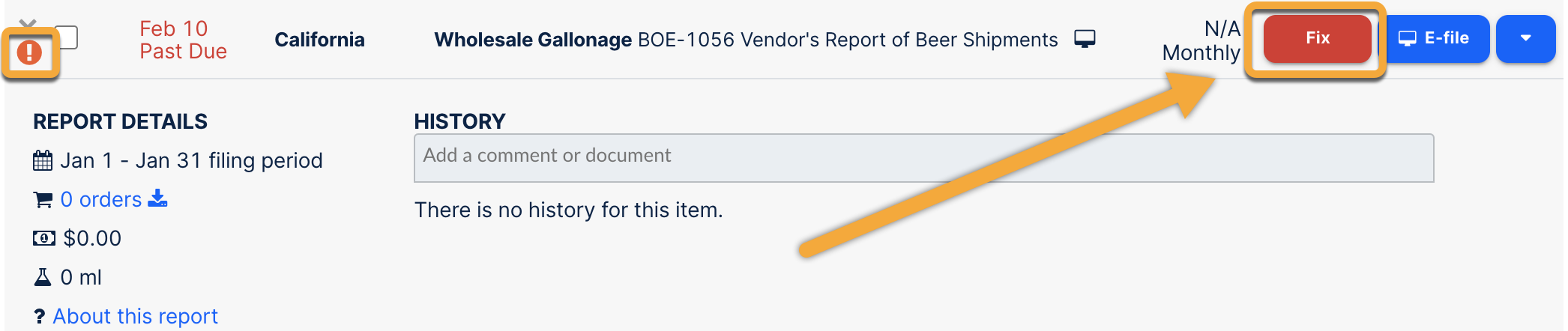Click the question mark icon

(x=40, y=317)
